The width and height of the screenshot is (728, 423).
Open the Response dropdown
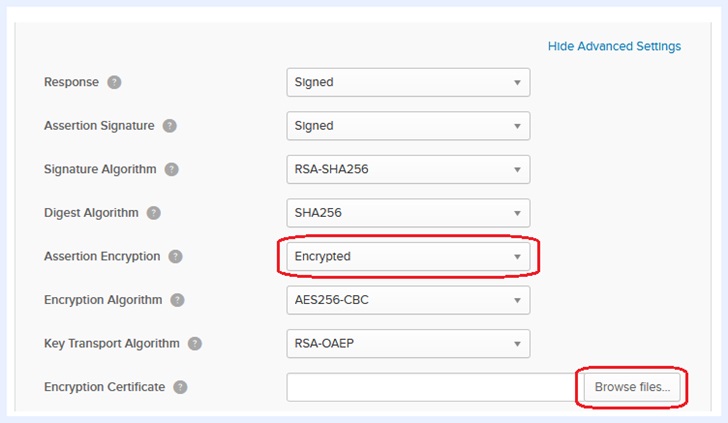coord(408,82)
